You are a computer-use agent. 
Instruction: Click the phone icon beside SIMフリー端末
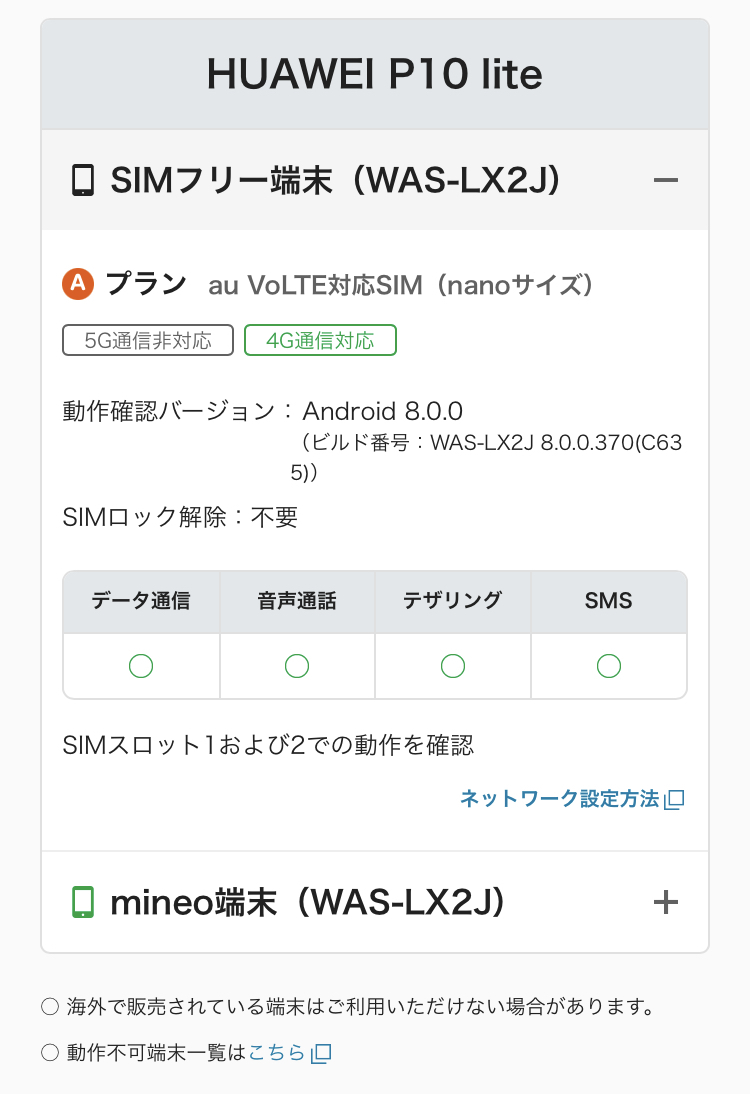pyautogui.click(x=82, y=181)
